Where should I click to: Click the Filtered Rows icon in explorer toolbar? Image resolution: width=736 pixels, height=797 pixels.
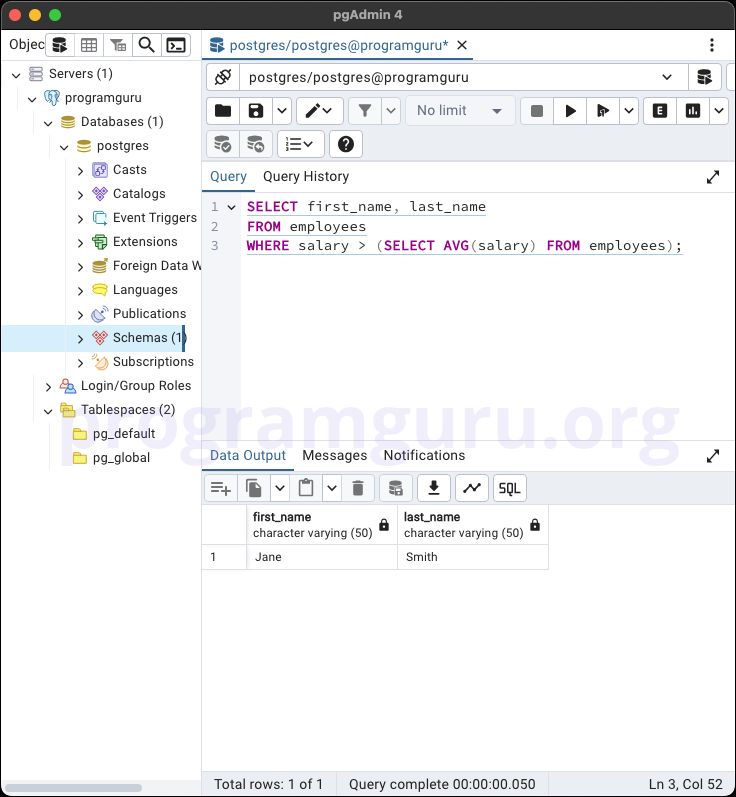point(118,45)
